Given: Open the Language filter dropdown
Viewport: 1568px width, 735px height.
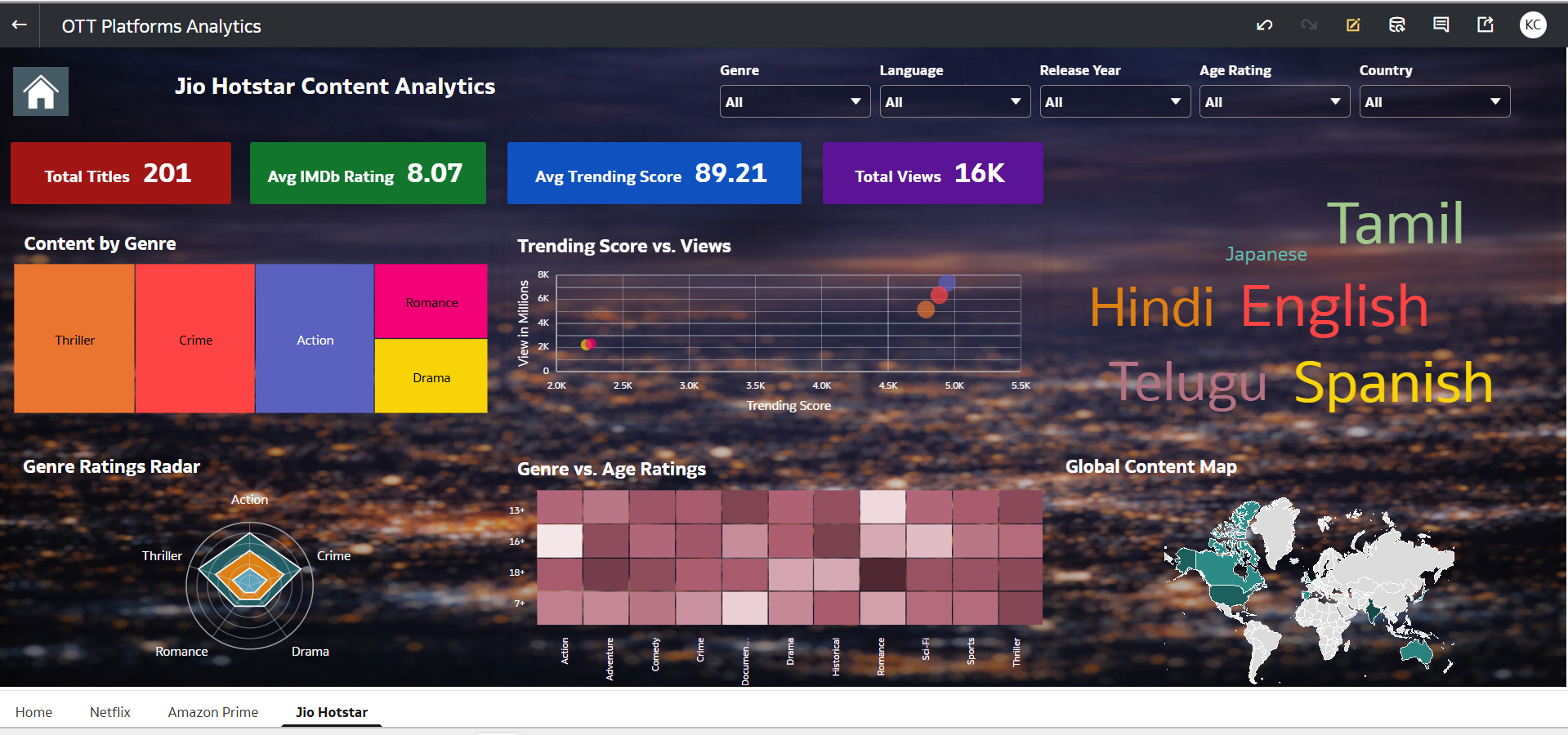Looking at the screenshot, I should click(954, 102).
